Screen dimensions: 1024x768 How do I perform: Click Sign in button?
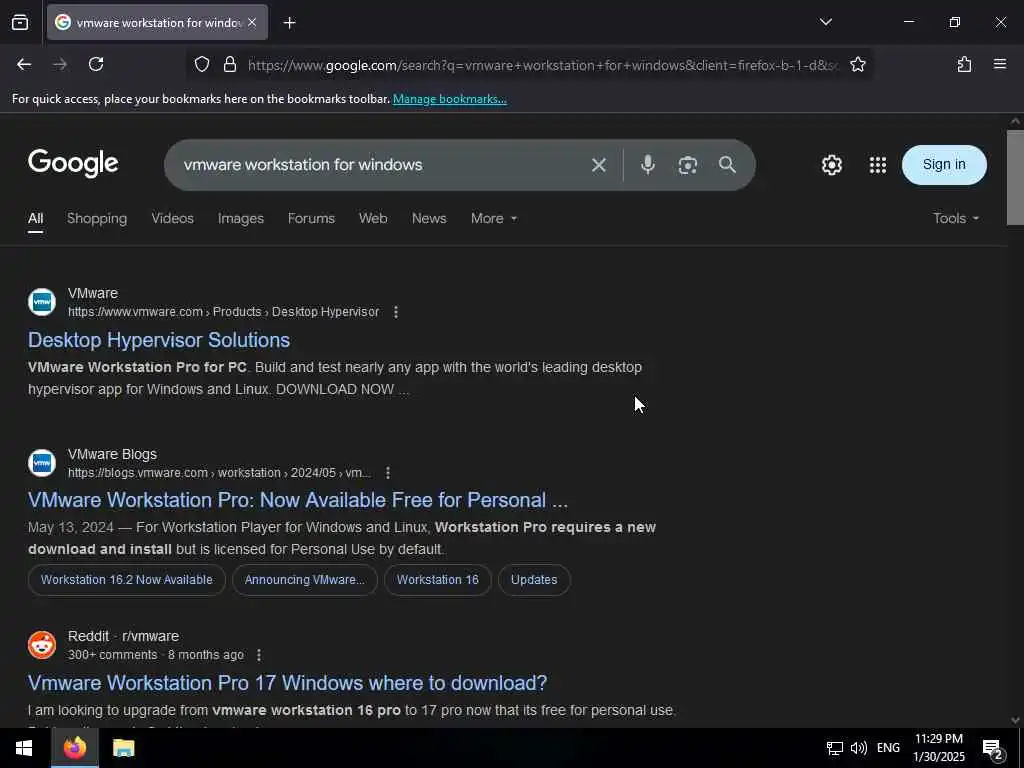(944, 165)
